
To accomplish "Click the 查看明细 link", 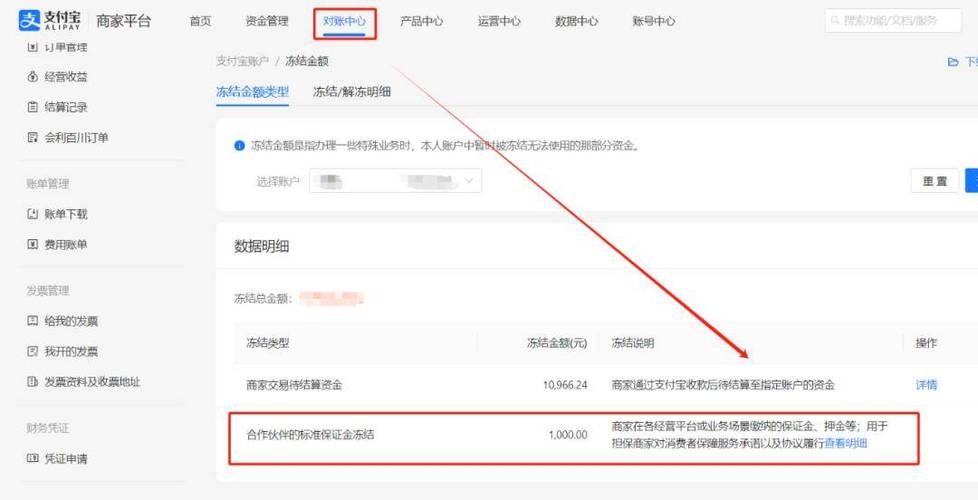I will [846, 443].
